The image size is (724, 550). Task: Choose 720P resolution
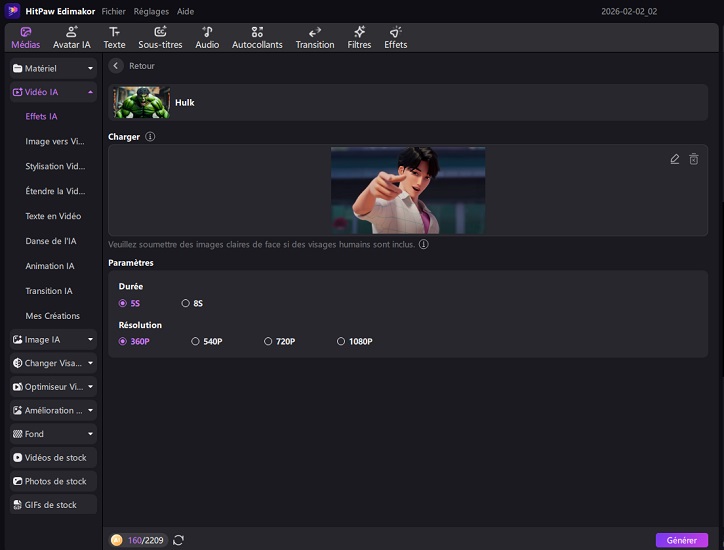(268, 341)
